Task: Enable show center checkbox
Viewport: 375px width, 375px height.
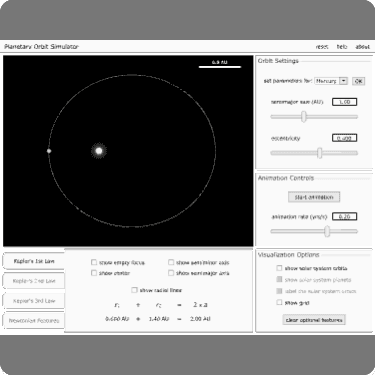Action: [x=94, y=273]
